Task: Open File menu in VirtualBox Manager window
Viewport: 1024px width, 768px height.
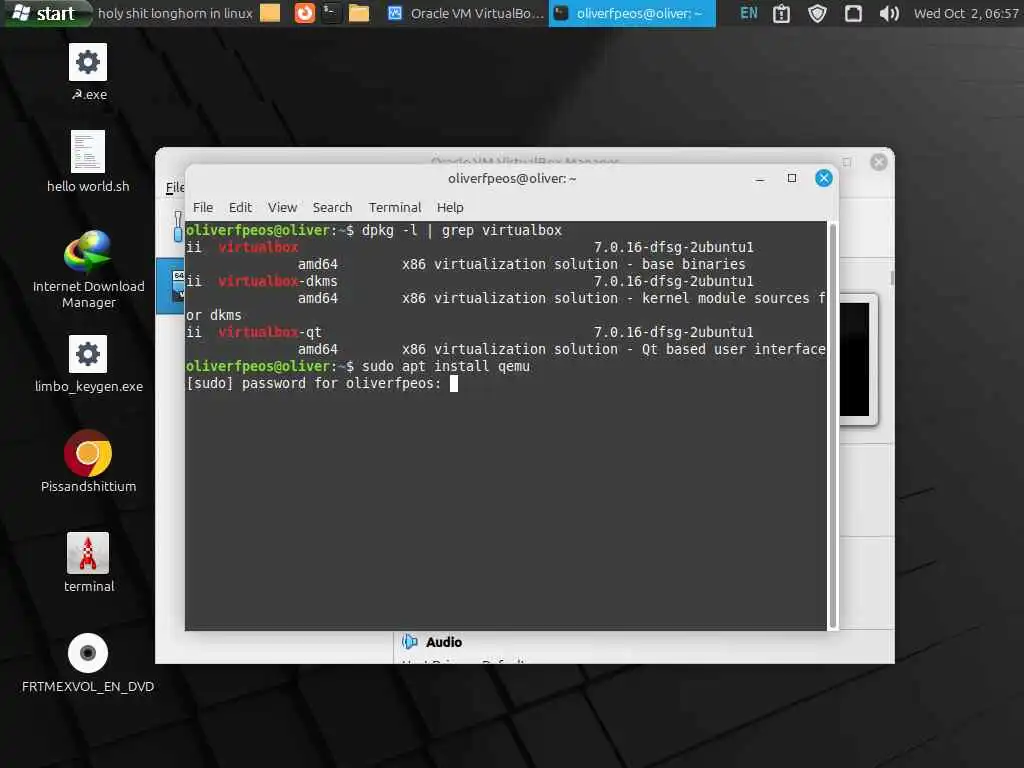Action: pos(174,188)
